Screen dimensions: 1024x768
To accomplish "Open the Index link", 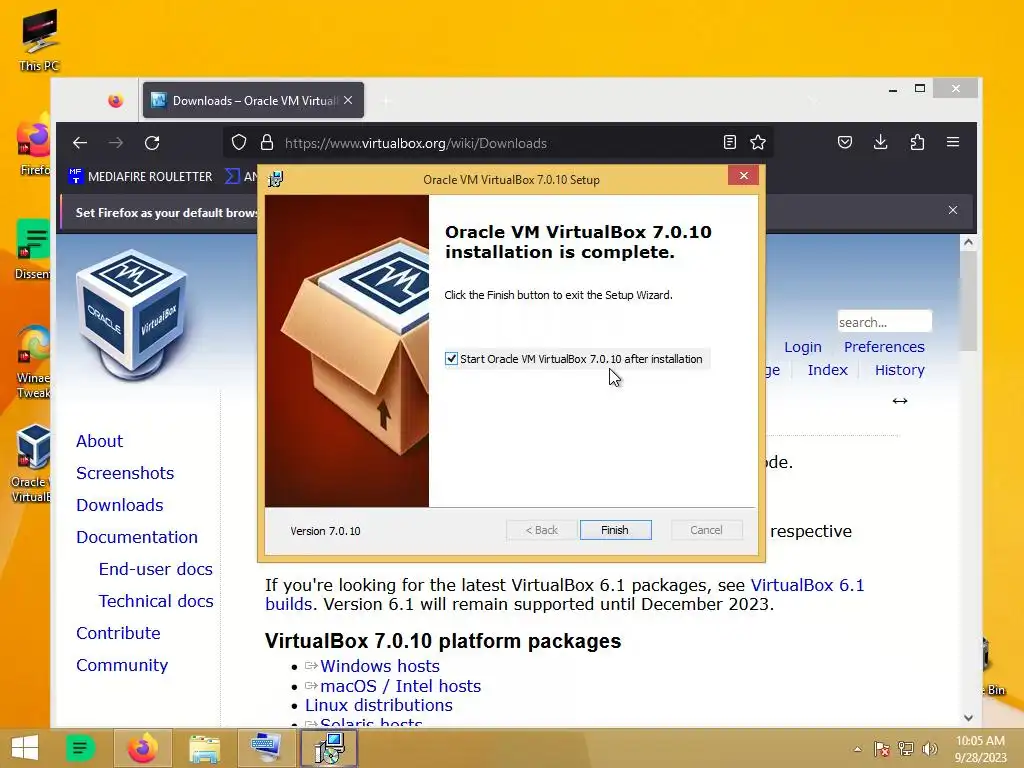I will [827, 370].
